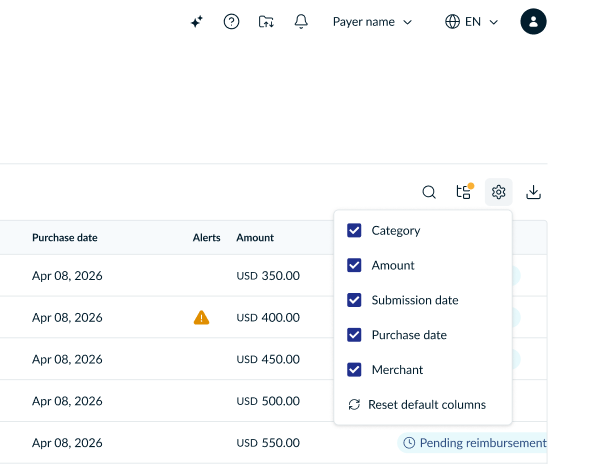Open the help question mark icon
The image size is (589, 464).
point(231,22)
